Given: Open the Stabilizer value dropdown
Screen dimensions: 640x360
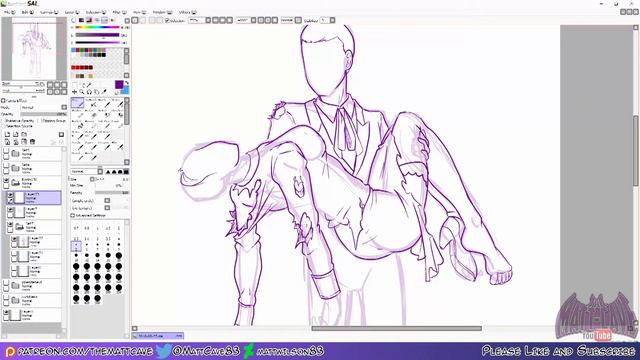Looking at the screenshot, I should click(333, 20).
